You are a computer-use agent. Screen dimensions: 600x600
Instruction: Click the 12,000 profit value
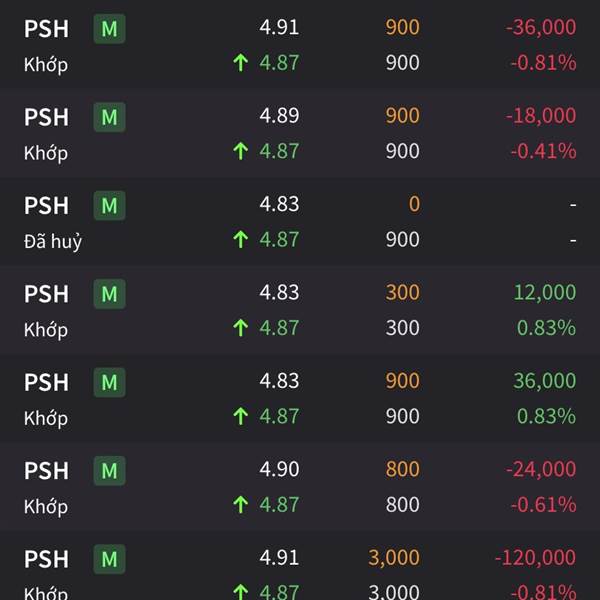(x=545, y=292)
